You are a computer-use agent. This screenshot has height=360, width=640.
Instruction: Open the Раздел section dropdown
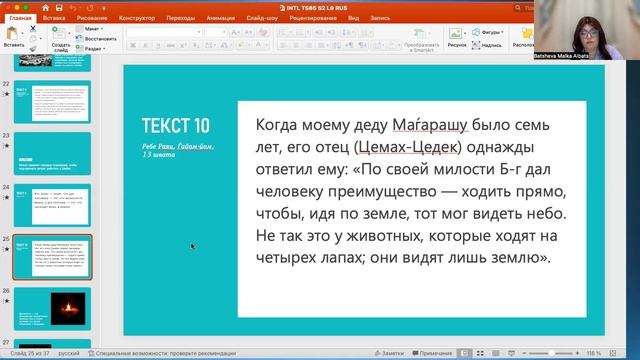click(91, 49)
